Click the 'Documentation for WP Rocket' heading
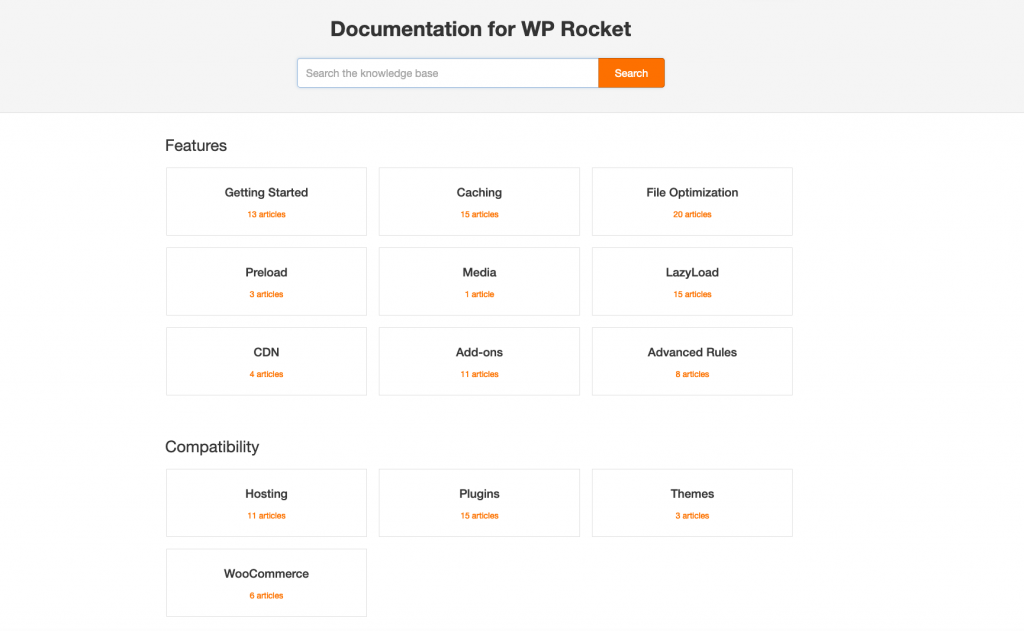This screenshot has width=1024, height=631. (480, 29)
